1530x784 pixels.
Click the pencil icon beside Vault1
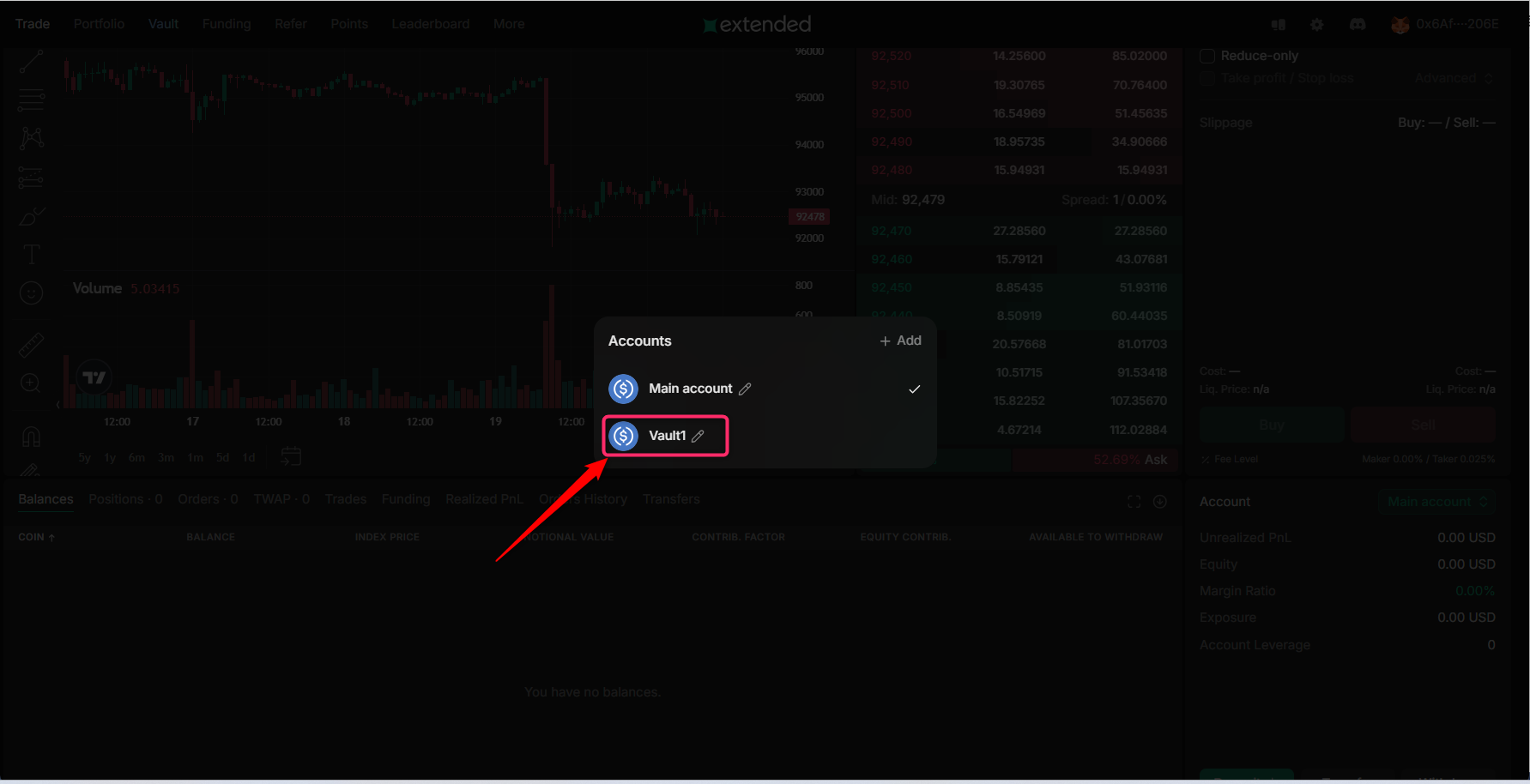(x=698, y=436)
